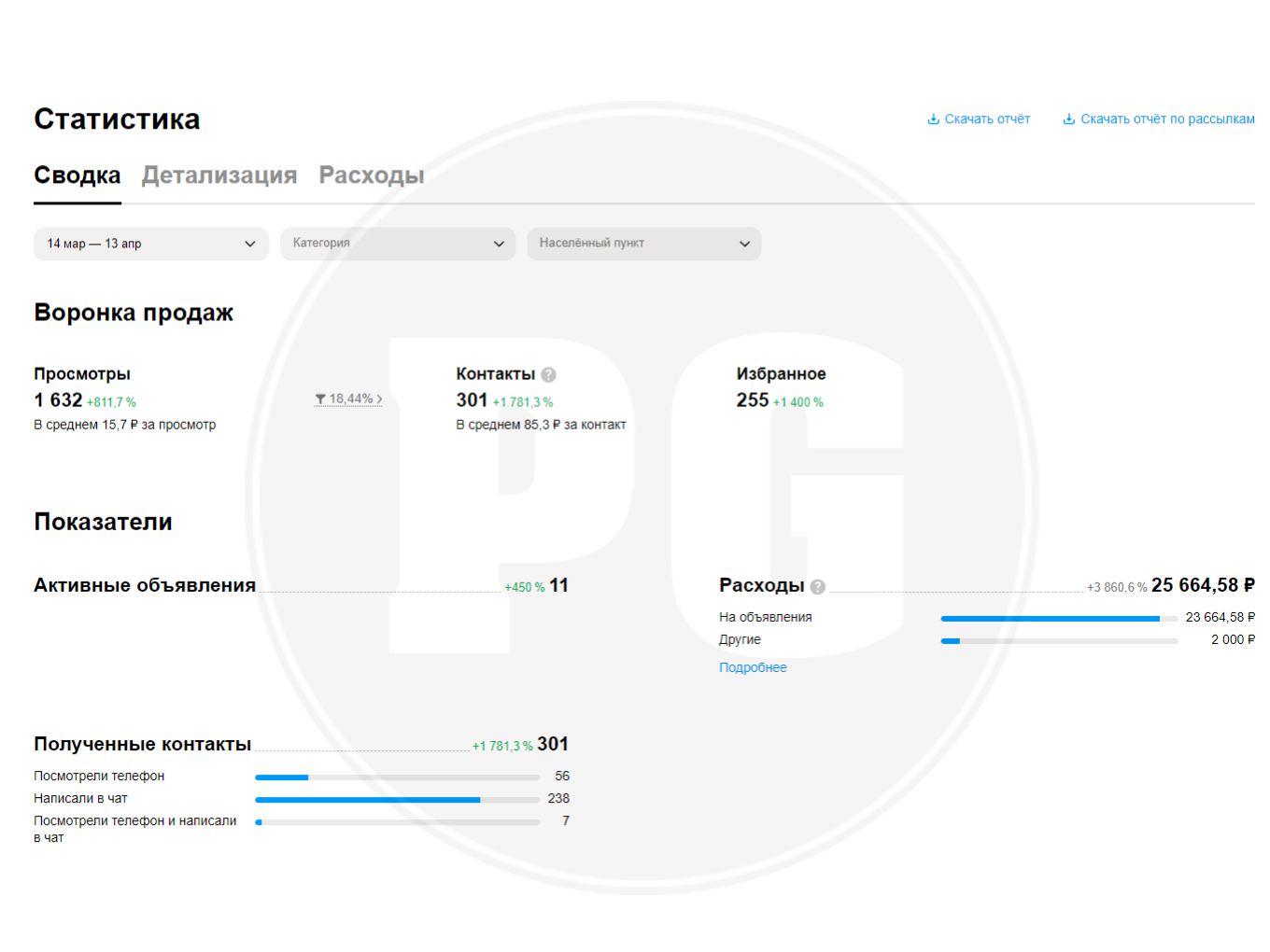This screenshot has width=1270, height=952.
Task: Open the date range dropdown 14 мар — 13 апр
Action: [151, 244]
